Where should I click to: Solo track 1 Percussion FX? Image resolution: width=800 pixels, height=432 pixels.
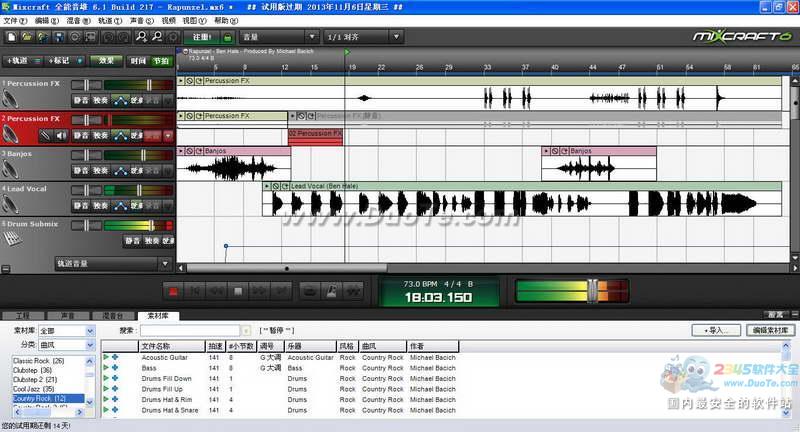(x=101, y=100)
